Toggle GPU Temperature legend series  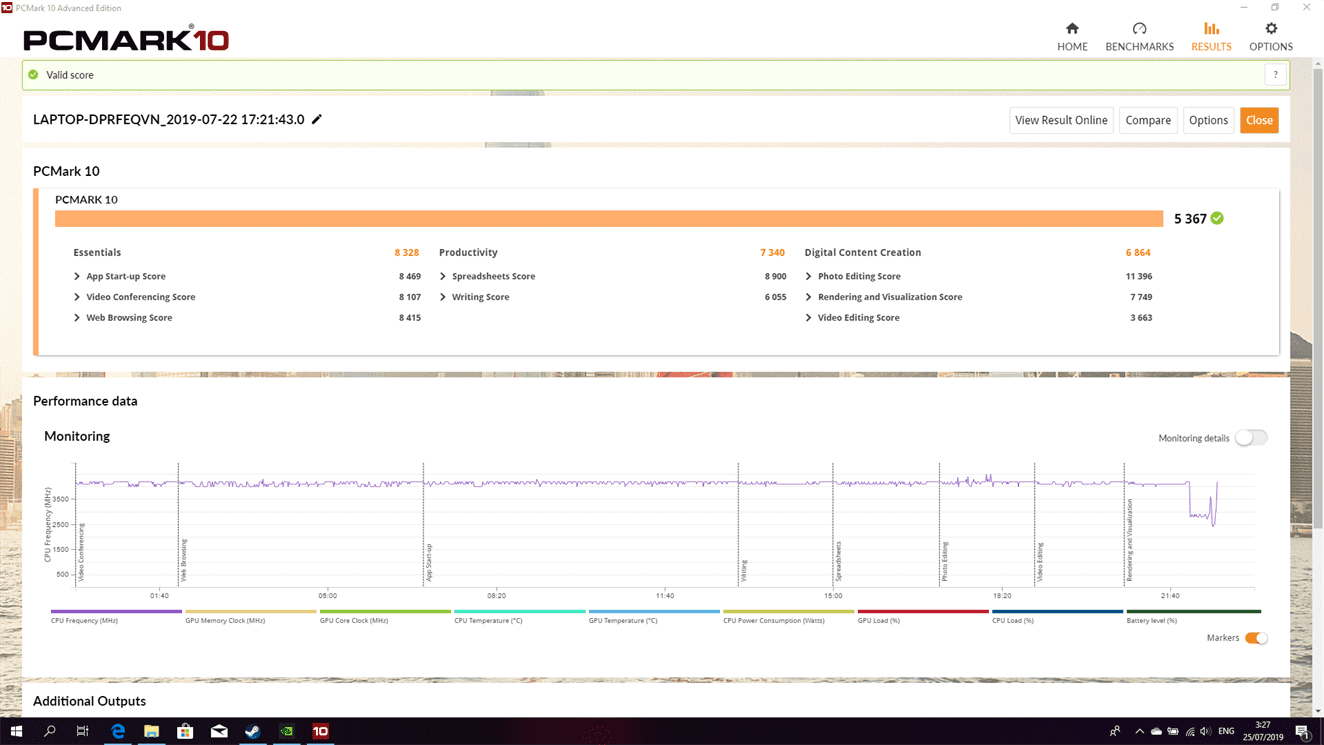coord(654,616)
